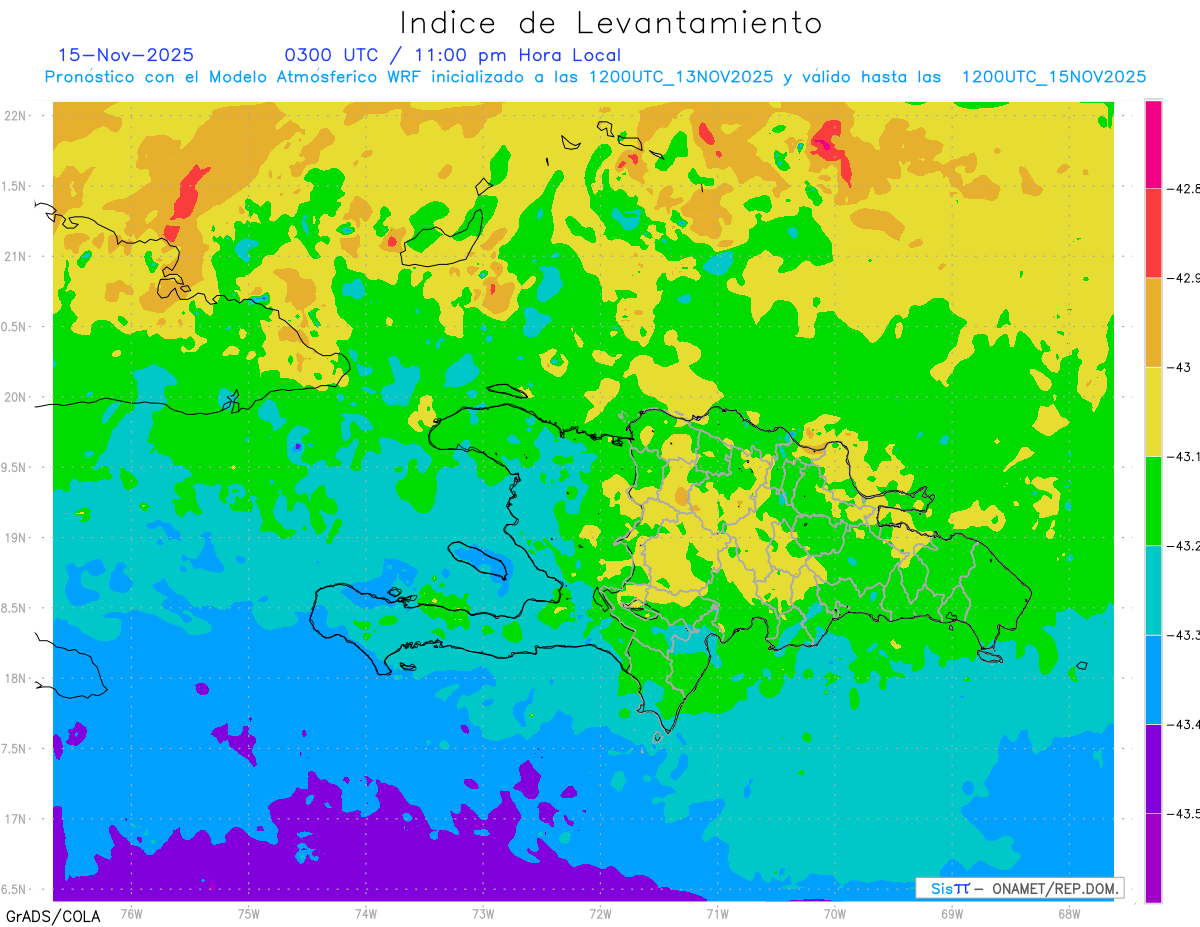Click the longitude label '76W'
Screen dimensions: 1200x927
(131, 912)
